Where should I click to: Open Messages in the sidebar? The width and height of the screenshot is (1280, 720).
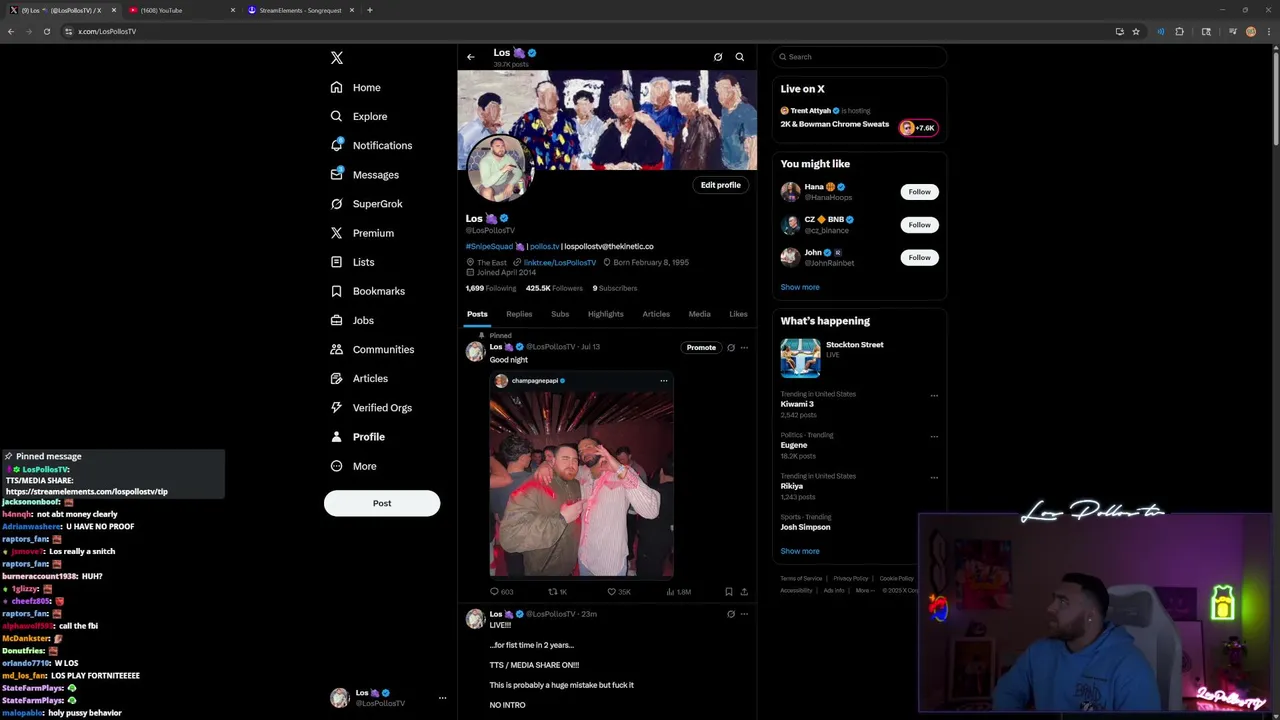pyautogui.click(x=365, y=174)
